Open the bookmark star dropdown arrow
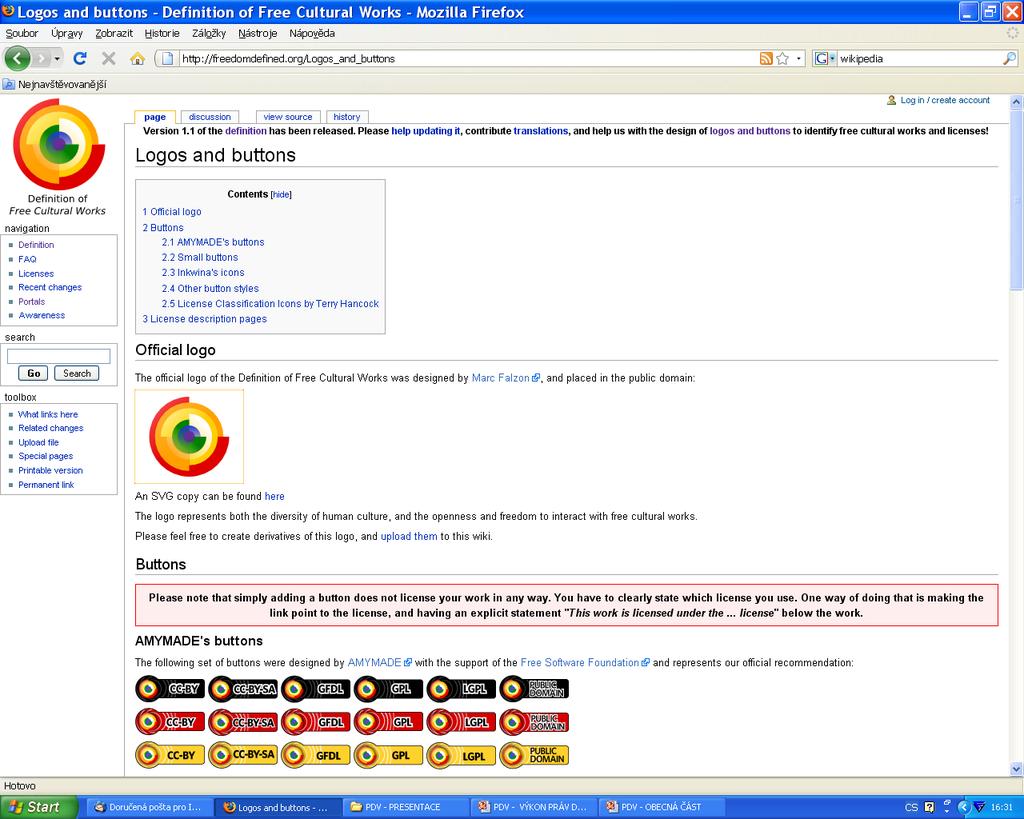Viewport: 1024px width, 819px height. (x=798, y=59)
